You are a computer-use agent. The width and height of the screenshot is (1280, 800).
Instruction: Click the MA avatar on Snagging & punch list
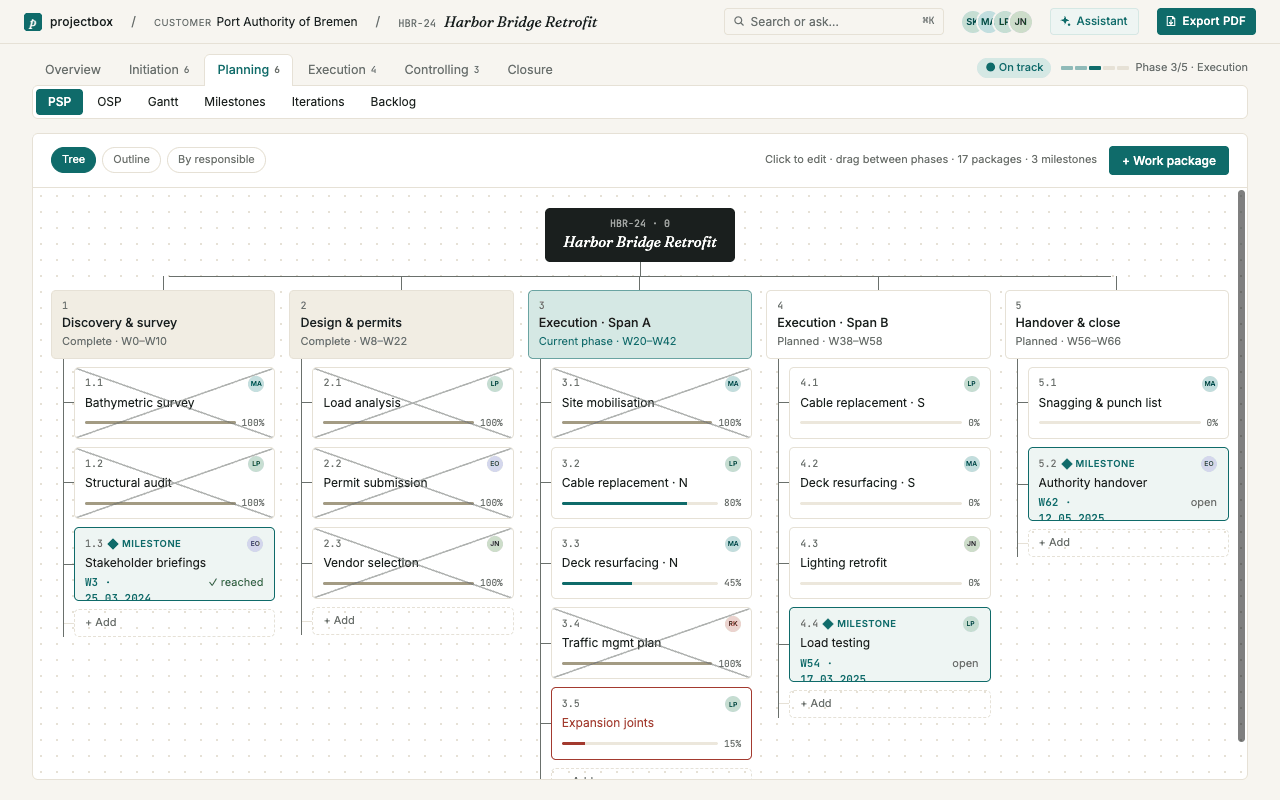[1210, 384]
